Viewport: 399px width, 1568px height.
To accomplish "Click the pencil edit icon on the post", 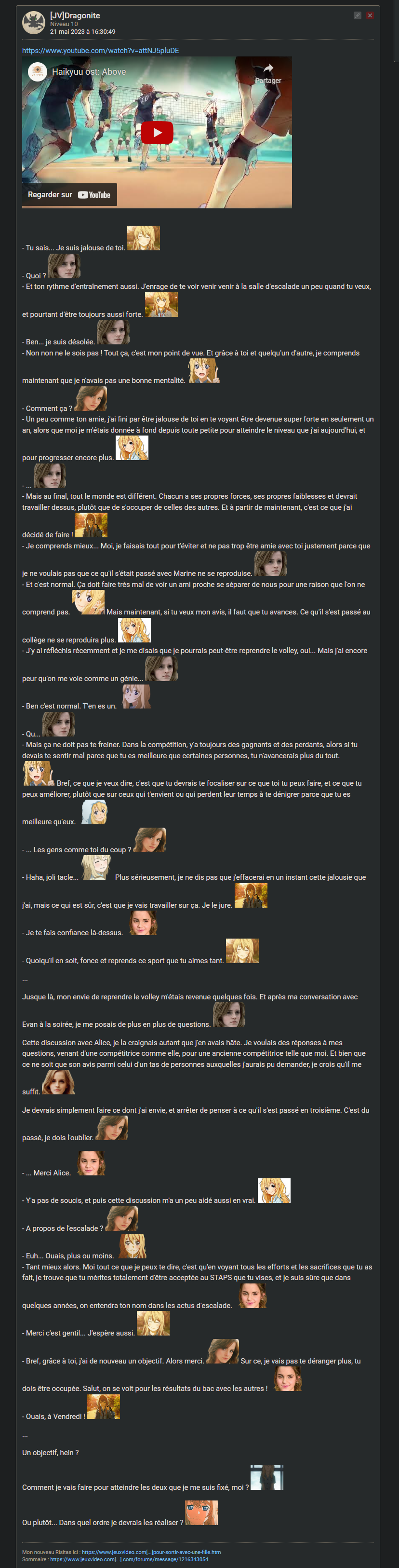I will coord(358,15).
